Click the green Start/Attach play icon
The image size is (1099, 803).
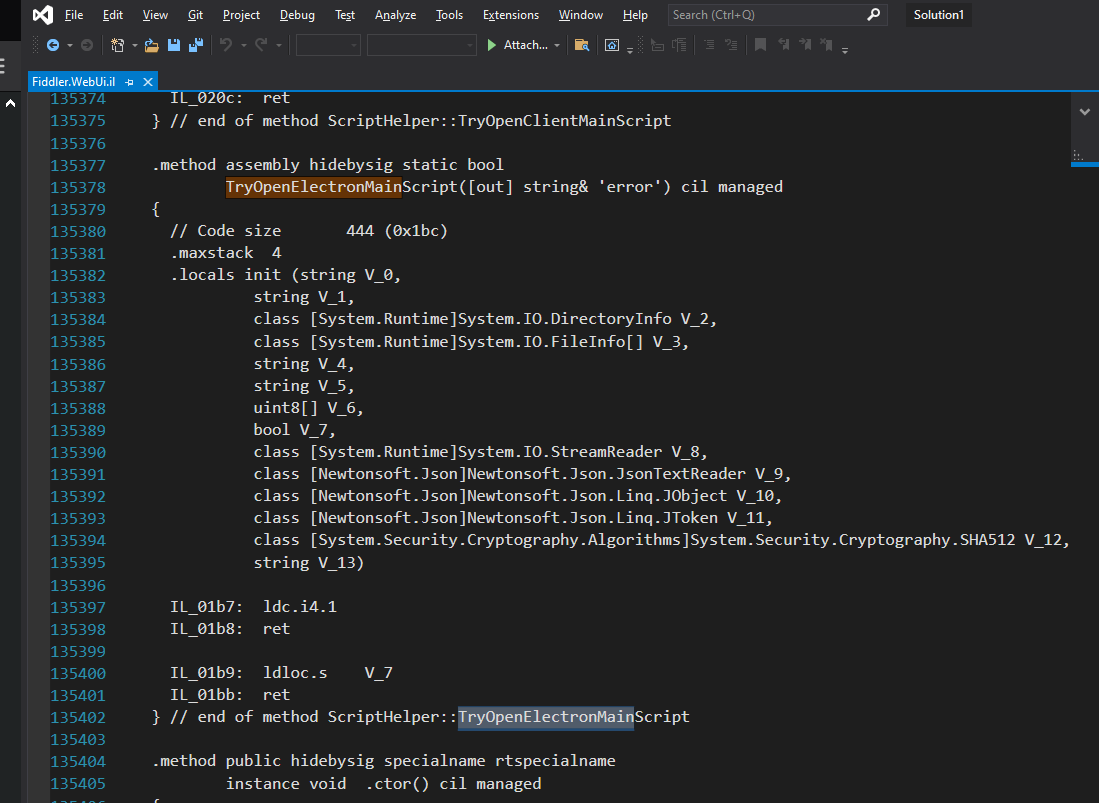[x=491, y=46]
